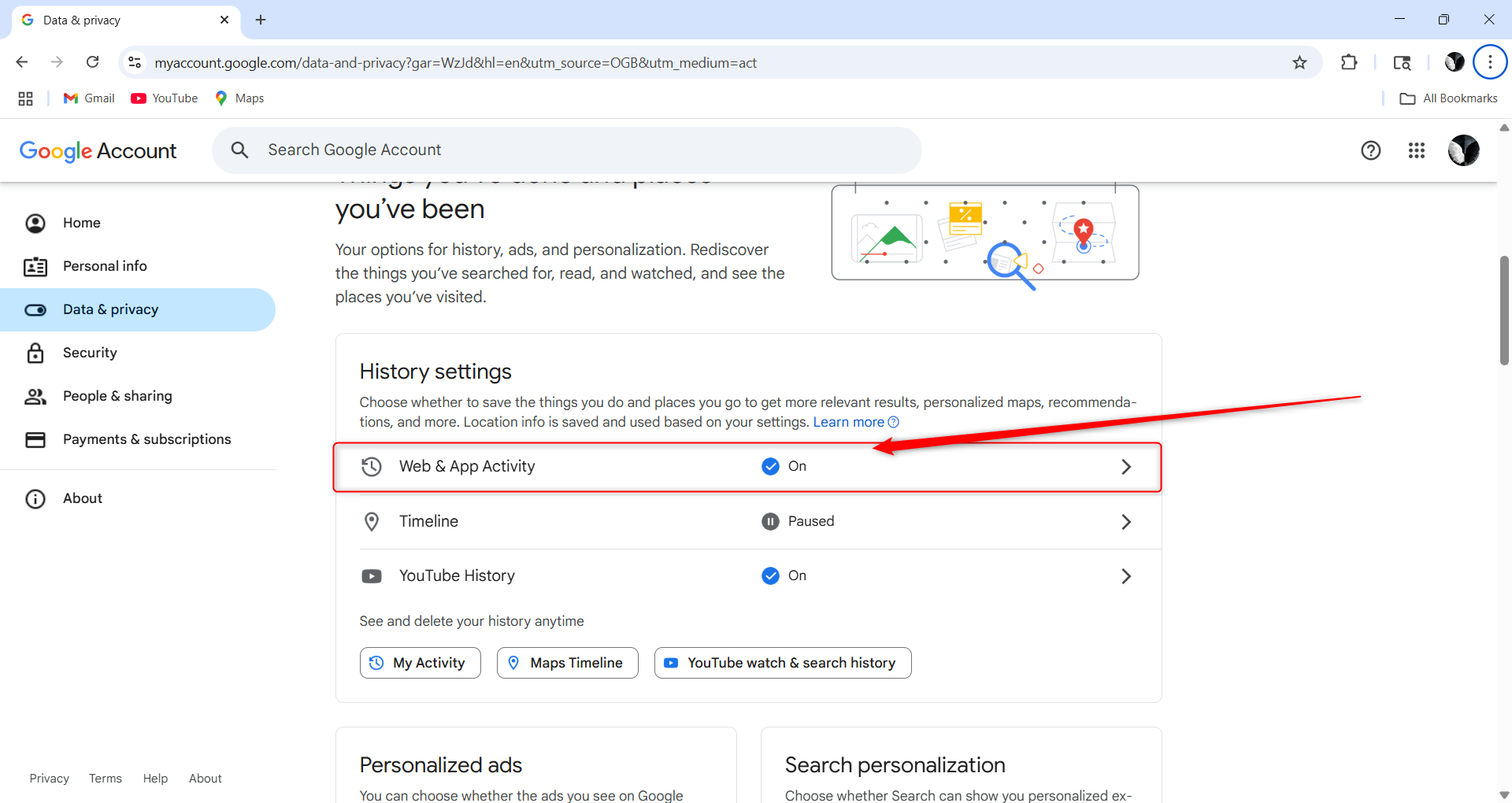Open the browser profile avatar in toolbar

(1455, 62)
